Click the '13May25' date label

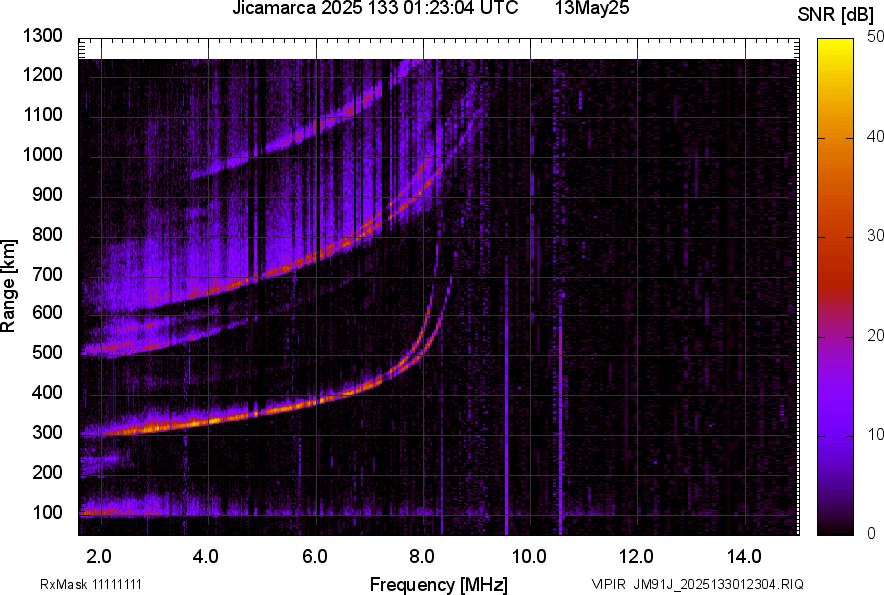pyautogui.click(x=592, y=8)
